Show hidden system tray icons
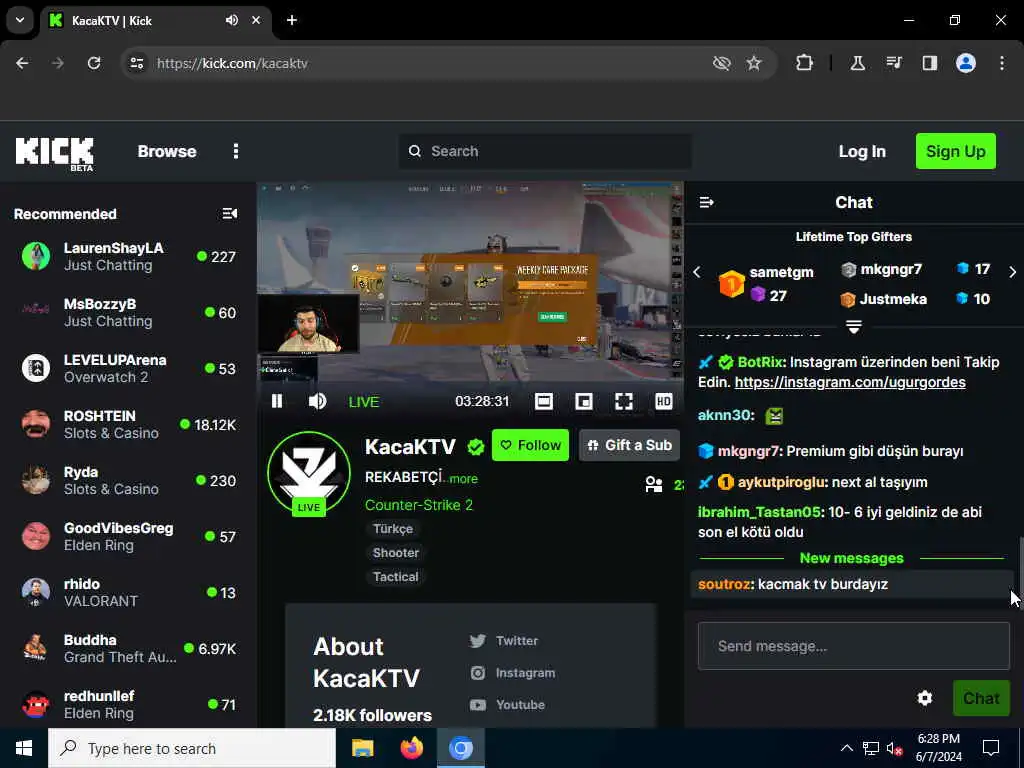 pyautogui.click(x=846, y=748)
